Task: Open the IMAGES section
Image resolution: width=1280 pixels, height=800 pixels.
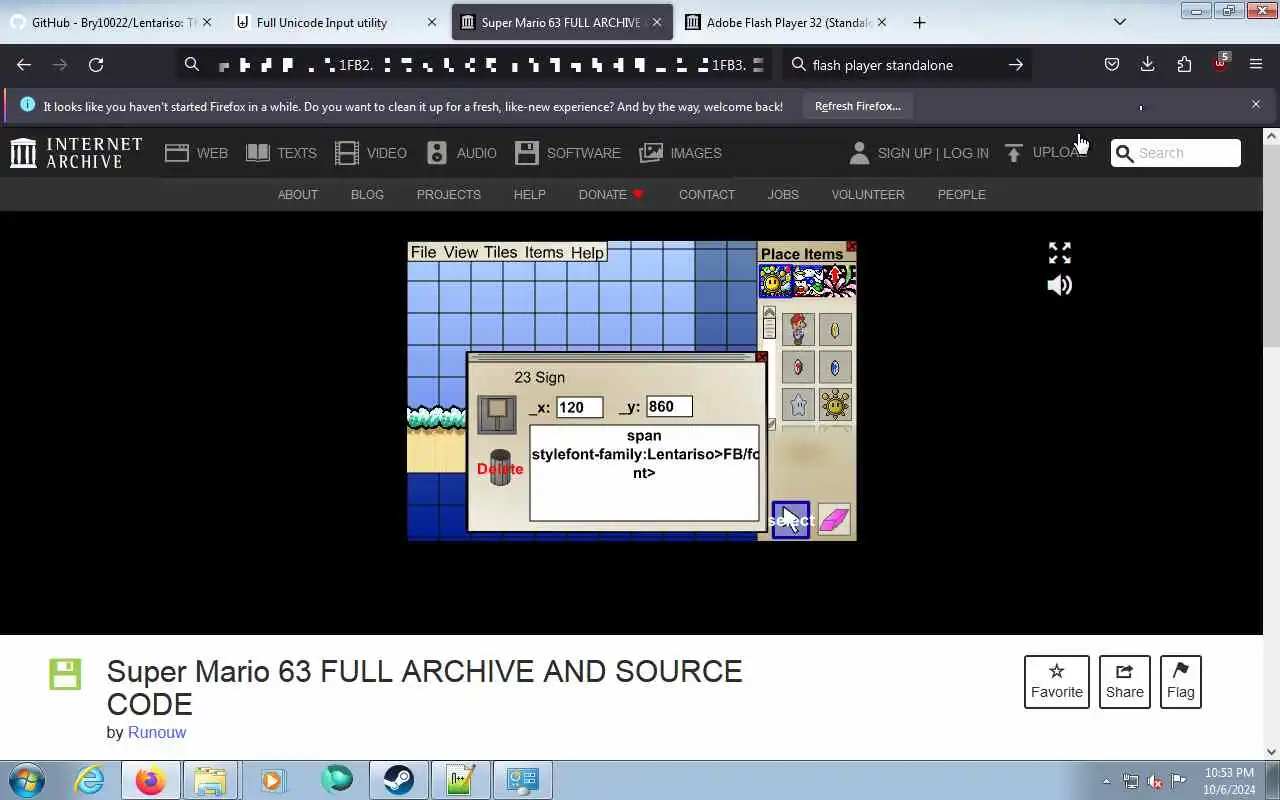Action: pos(680,153)
